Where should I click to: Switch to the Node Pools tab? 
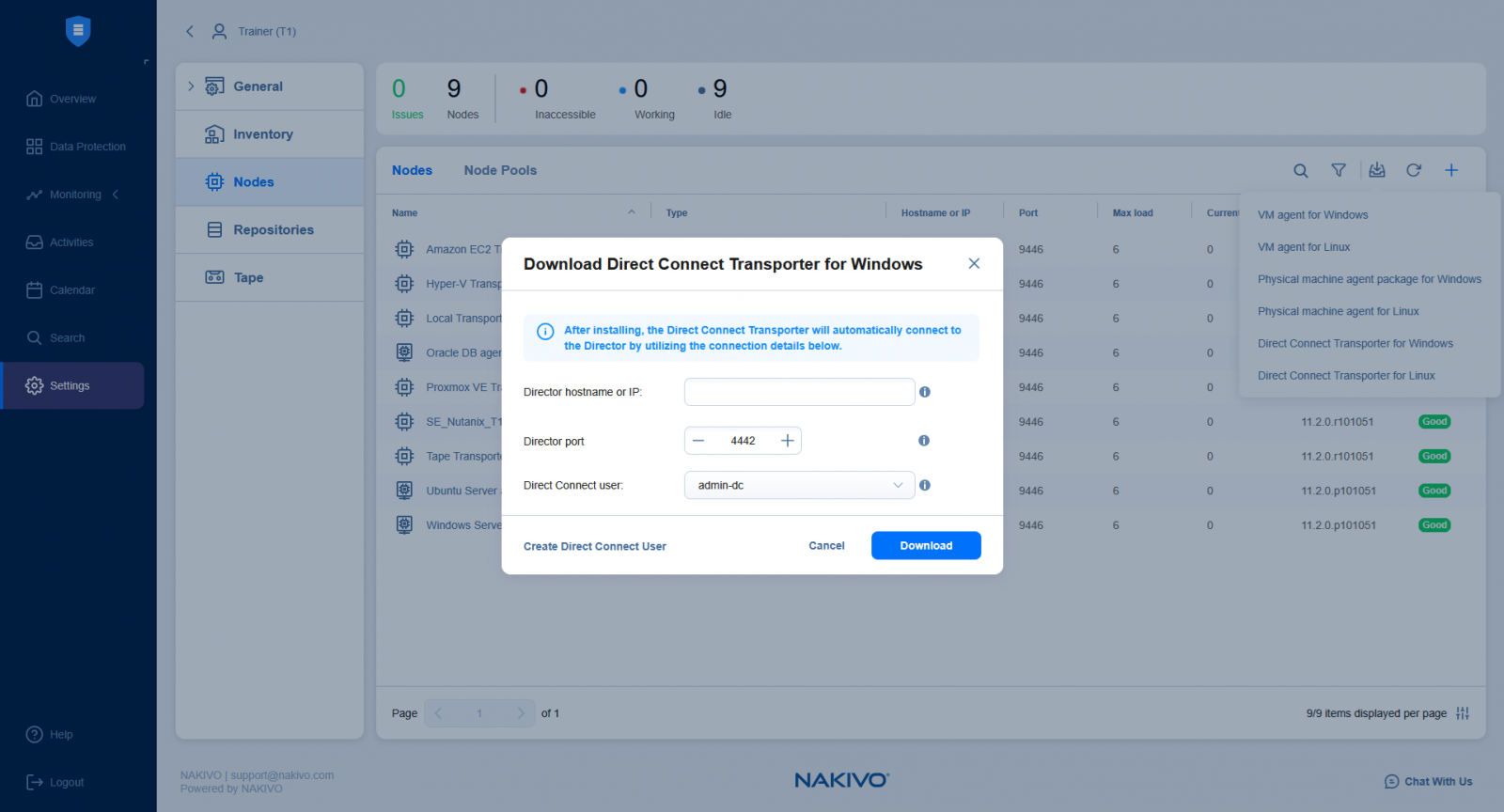click(500, 170)
